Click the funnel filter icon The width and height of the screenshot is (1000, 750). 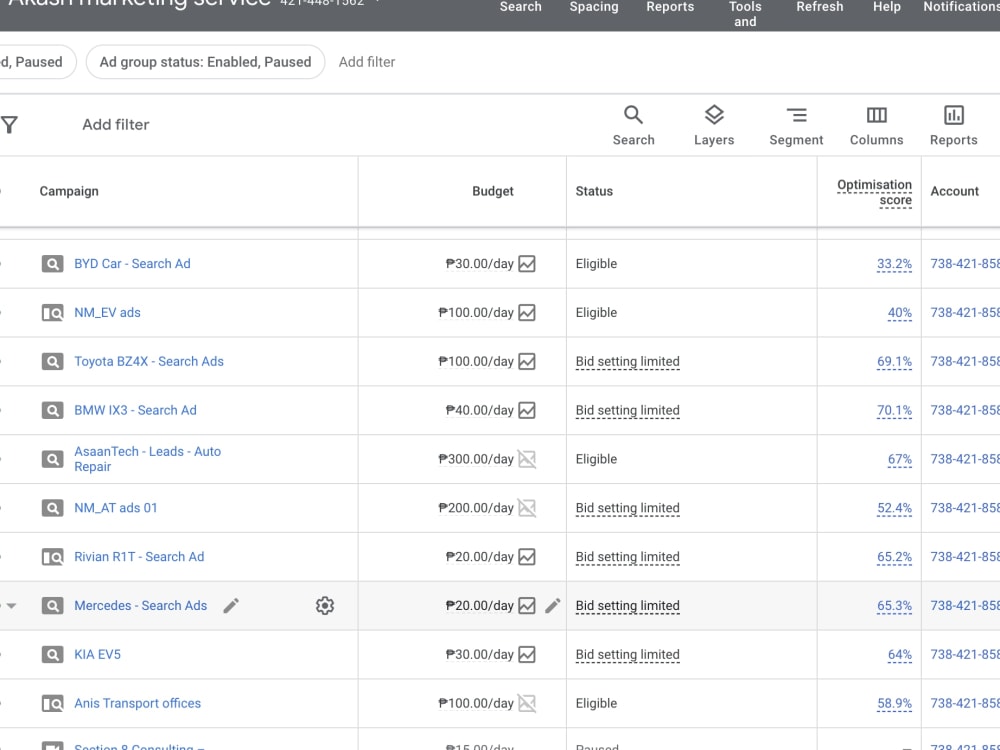[10, 124]
